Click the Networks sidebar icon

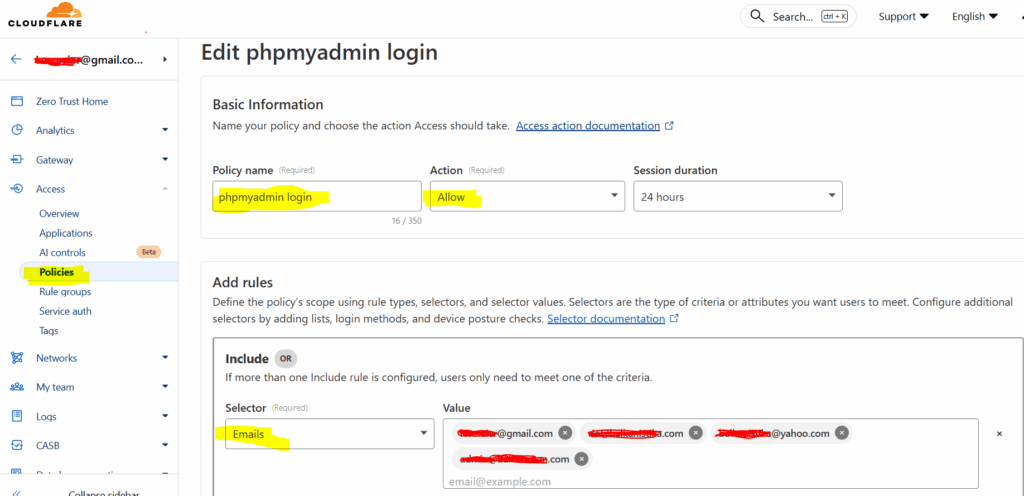17,358
